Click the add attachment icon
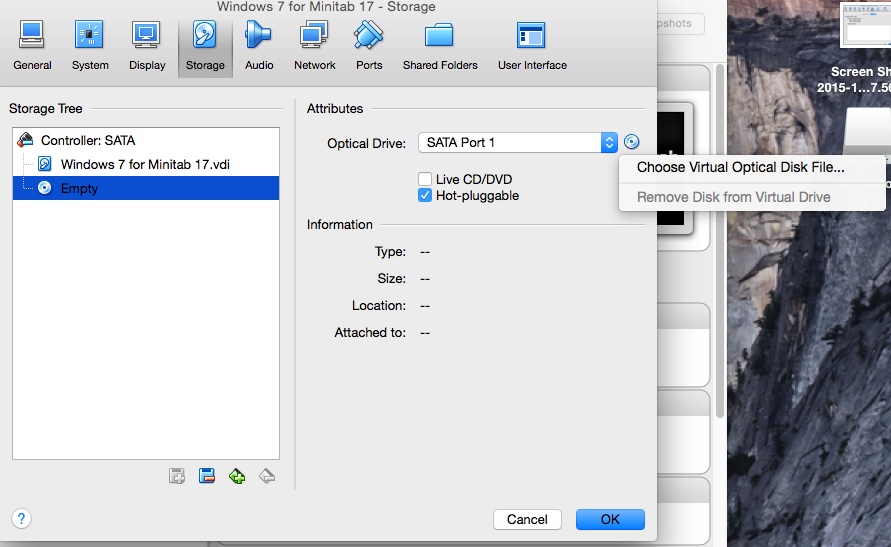The width and height of the screenshot is (891, 547). click(237, 476)
